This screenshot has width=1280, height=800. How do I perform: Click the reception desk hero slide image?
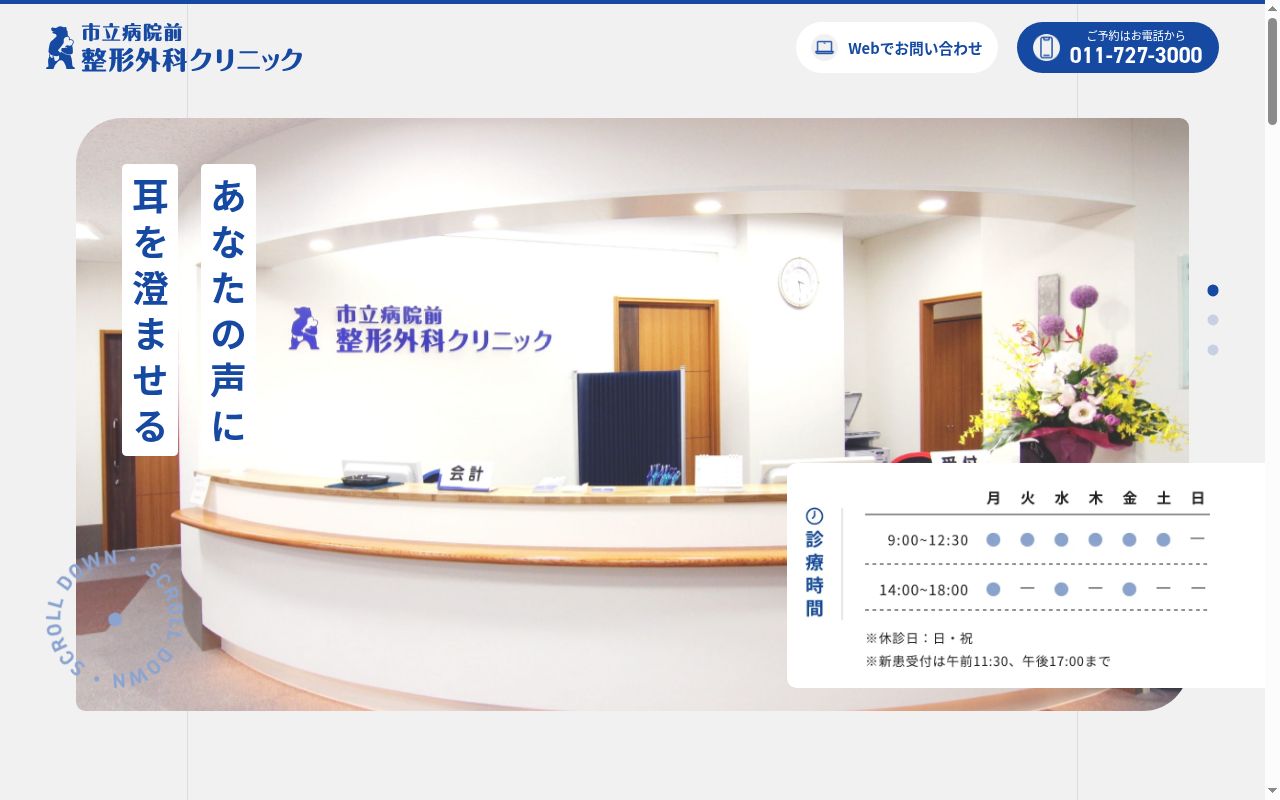pyautogui.click(x=632, y=414)
